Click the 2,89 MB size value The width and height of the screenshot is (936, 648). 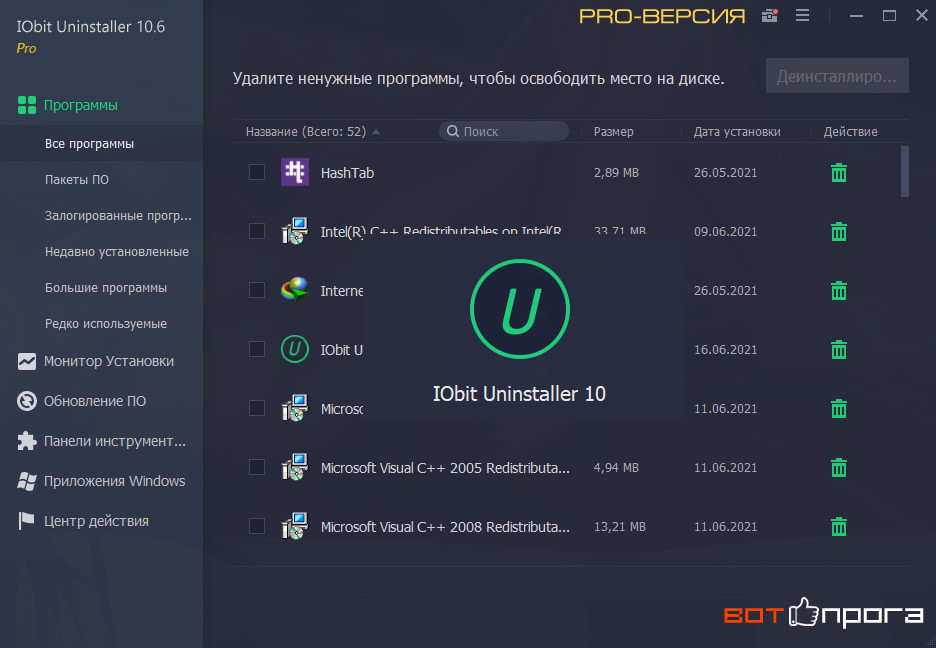tap(616, 172)
